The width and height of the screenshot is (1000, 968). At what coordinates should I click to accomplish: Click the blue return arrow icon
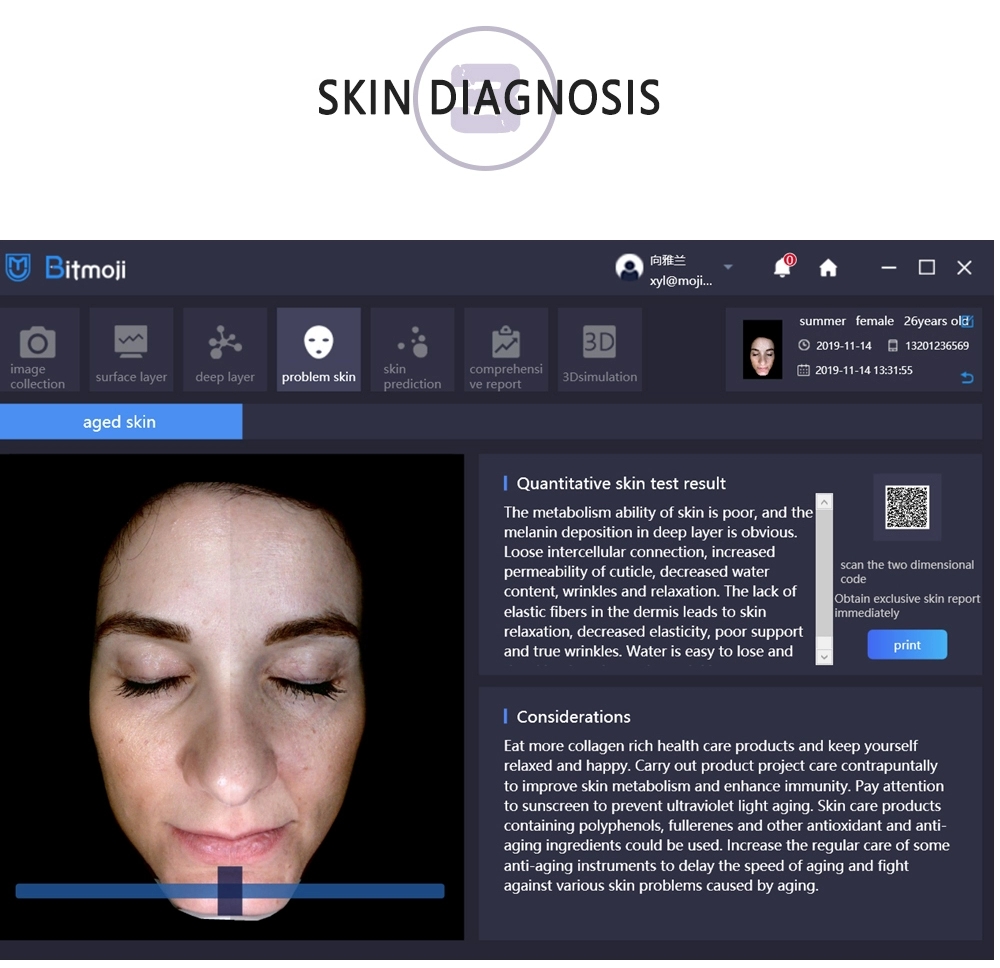967,378
